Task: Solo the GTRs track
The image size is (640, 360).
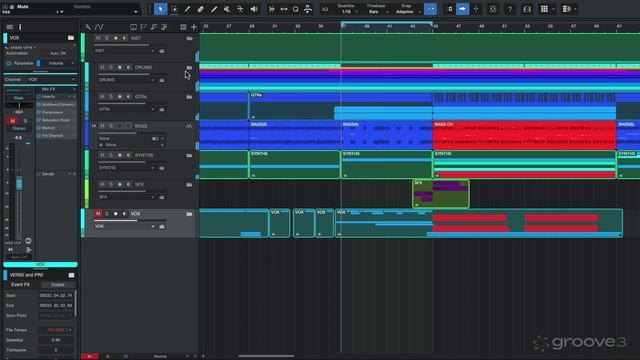Action: point(111,97)
